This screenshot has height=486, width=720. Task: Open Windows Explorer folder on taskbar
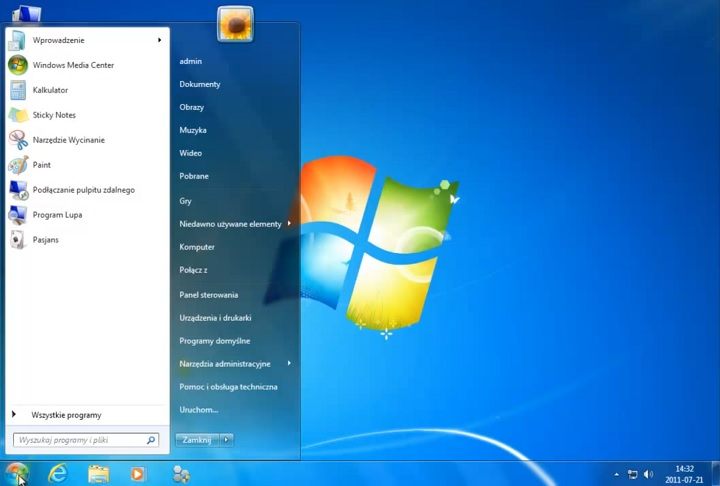99,474
